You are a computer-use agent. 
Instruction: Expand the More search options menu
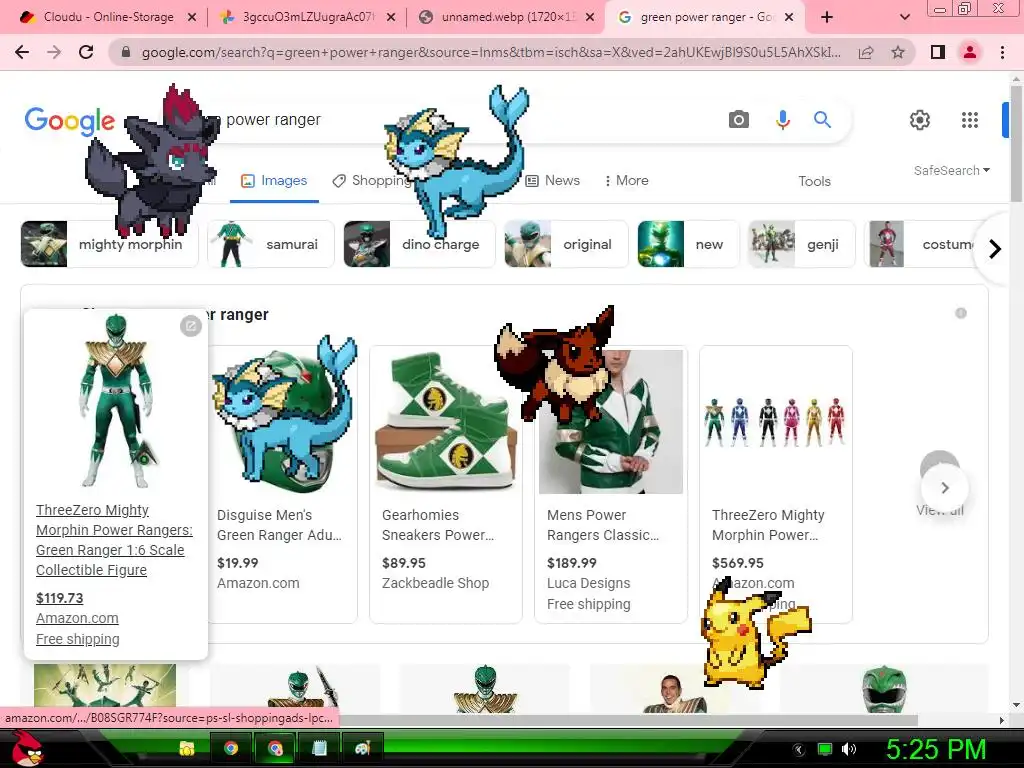coord(626,180)
